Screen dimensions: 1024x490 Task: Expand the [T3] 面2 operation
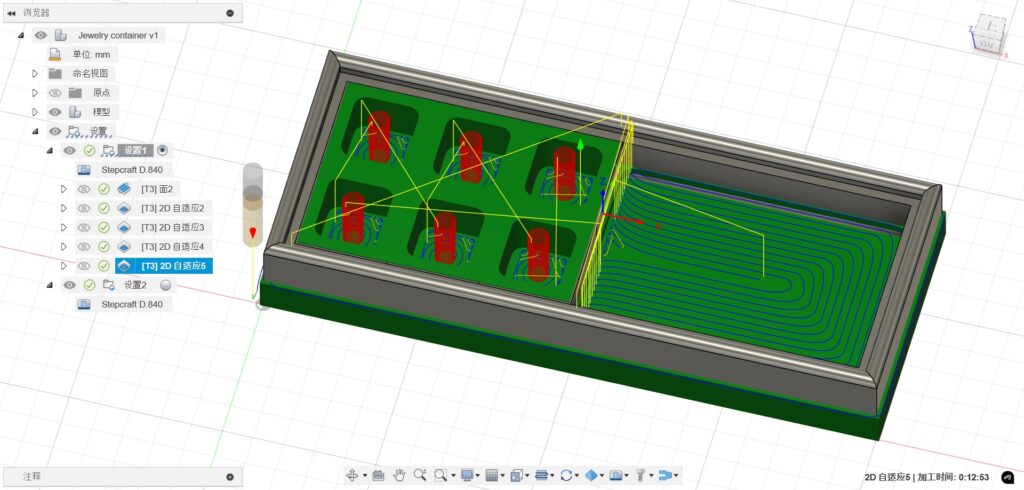tap(64, 189)
